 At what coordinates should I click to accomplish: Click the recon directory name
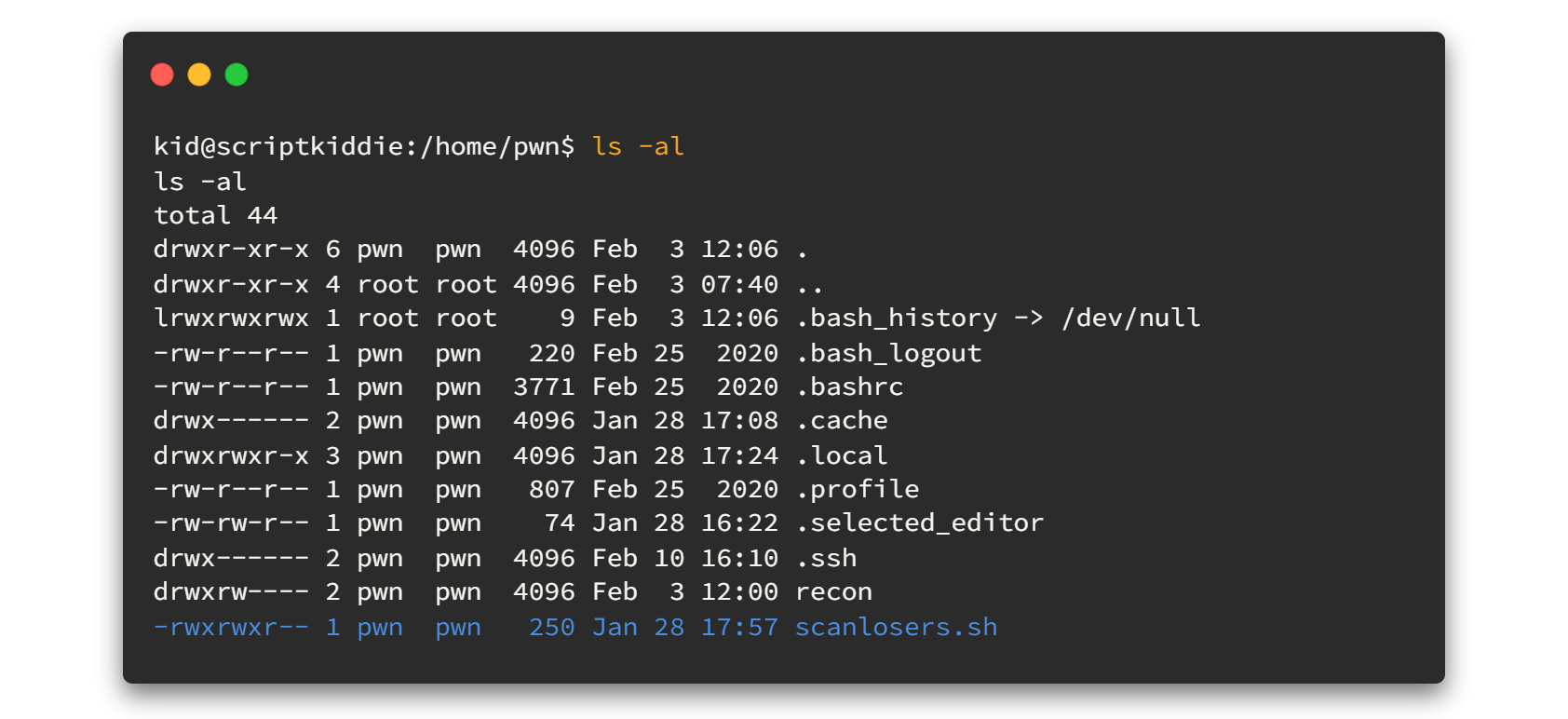click(833, 592)
